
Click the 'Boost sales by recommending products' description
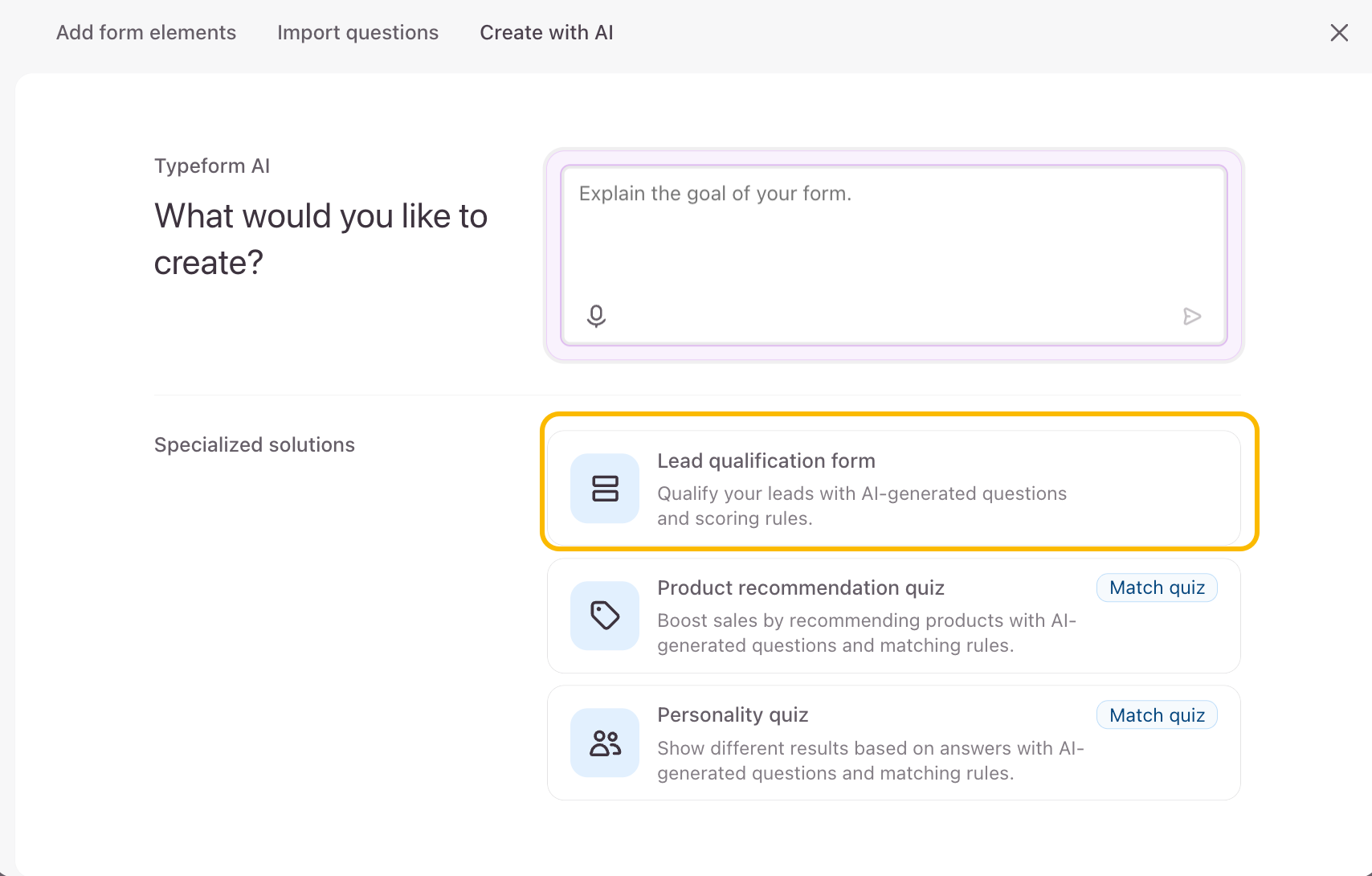(866, 632)
